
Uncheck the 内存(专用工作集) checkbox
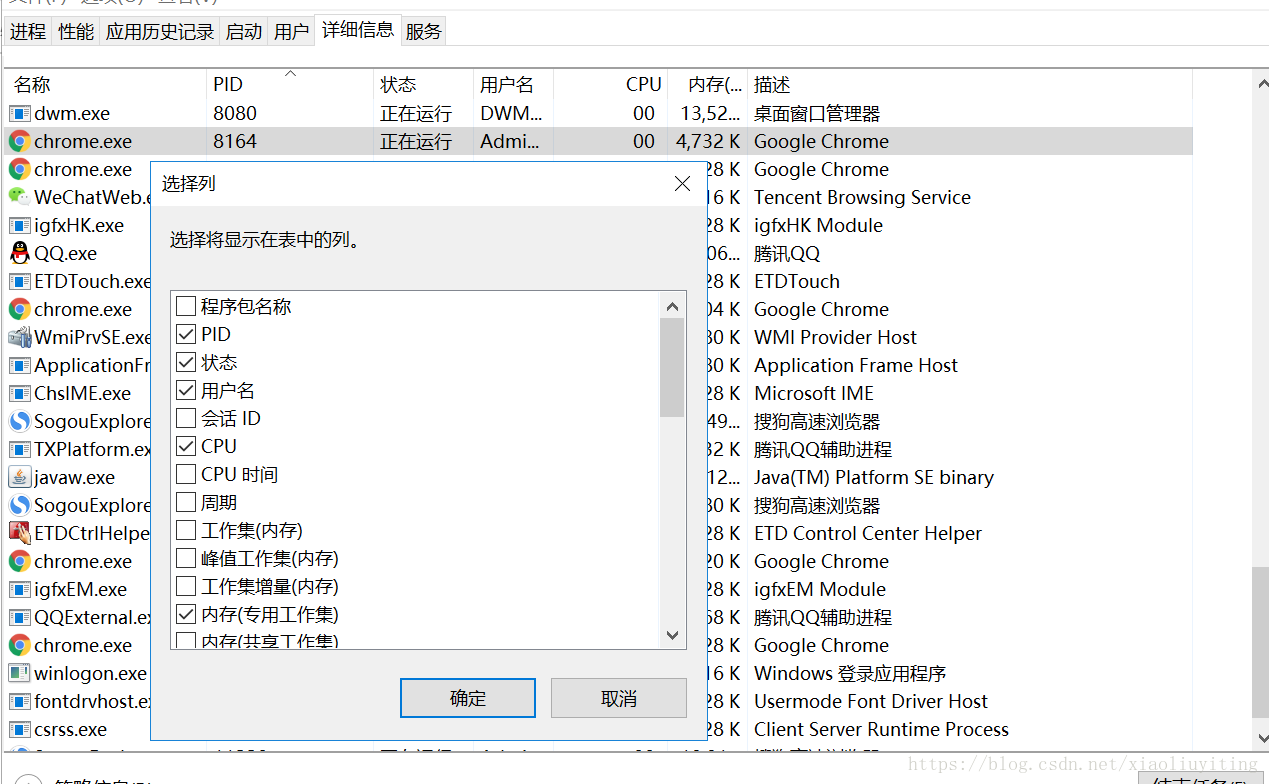click(x=186, y=614)
